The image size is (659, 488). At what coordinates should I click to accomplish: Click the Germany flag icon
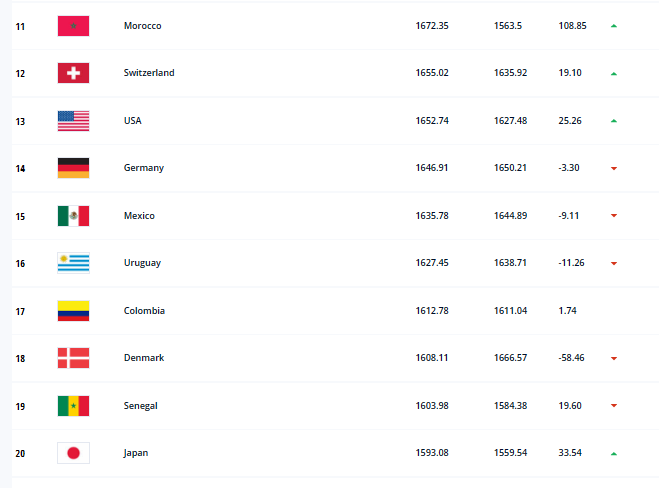pos(73,168)
